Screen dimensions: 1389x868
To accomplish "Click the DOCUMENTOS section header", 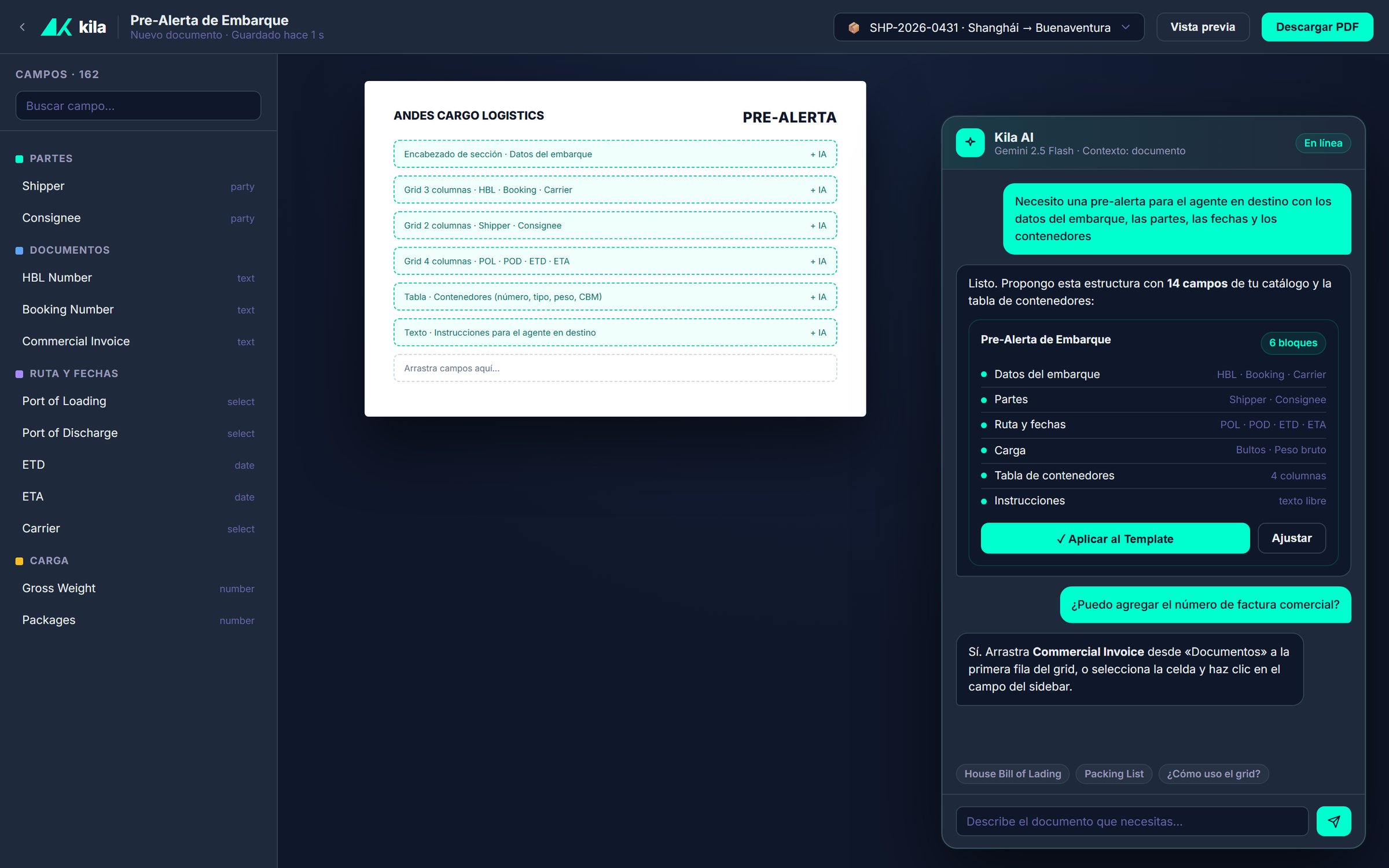I will coord(69,250).
